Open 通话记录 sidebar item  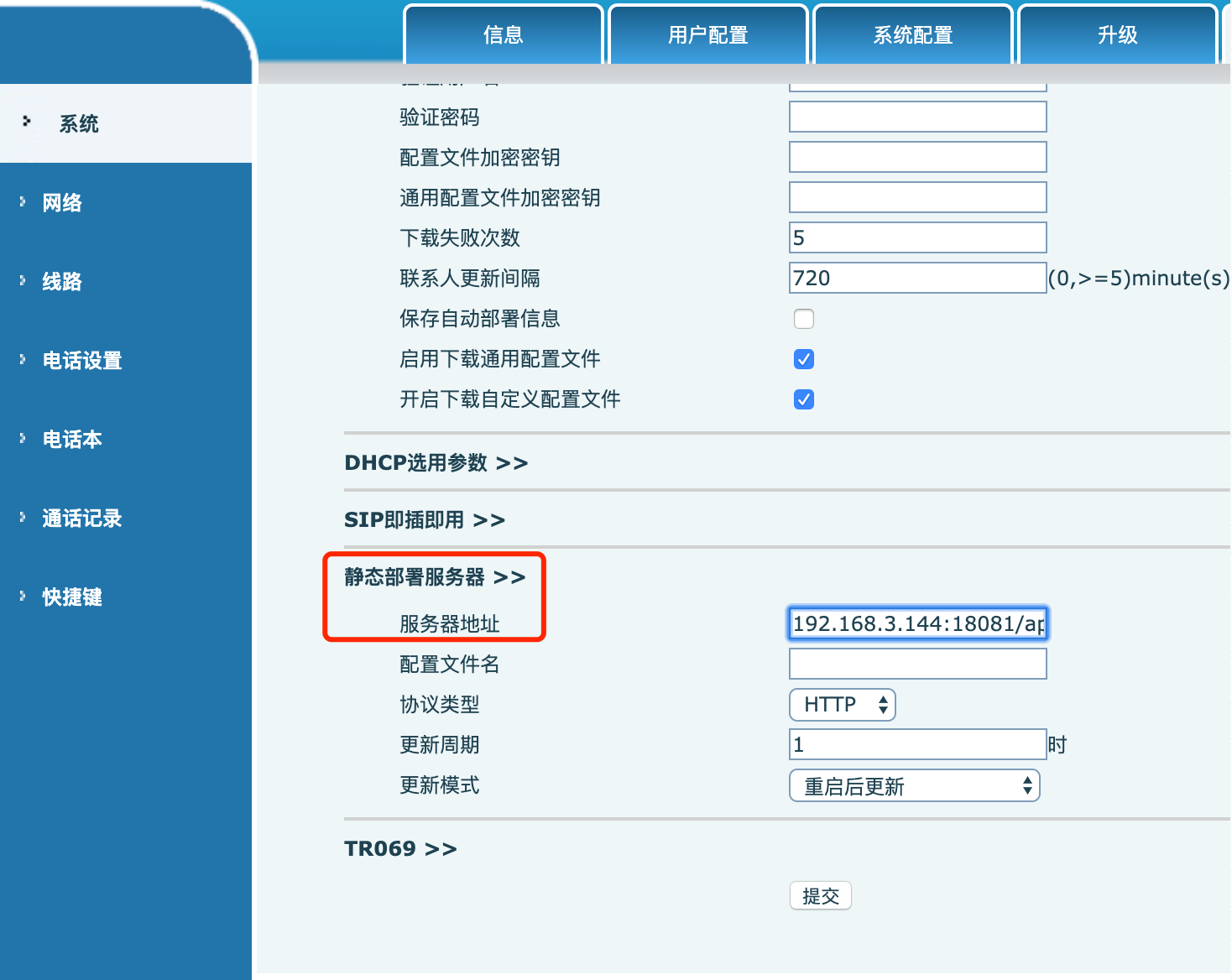[82, 519]
